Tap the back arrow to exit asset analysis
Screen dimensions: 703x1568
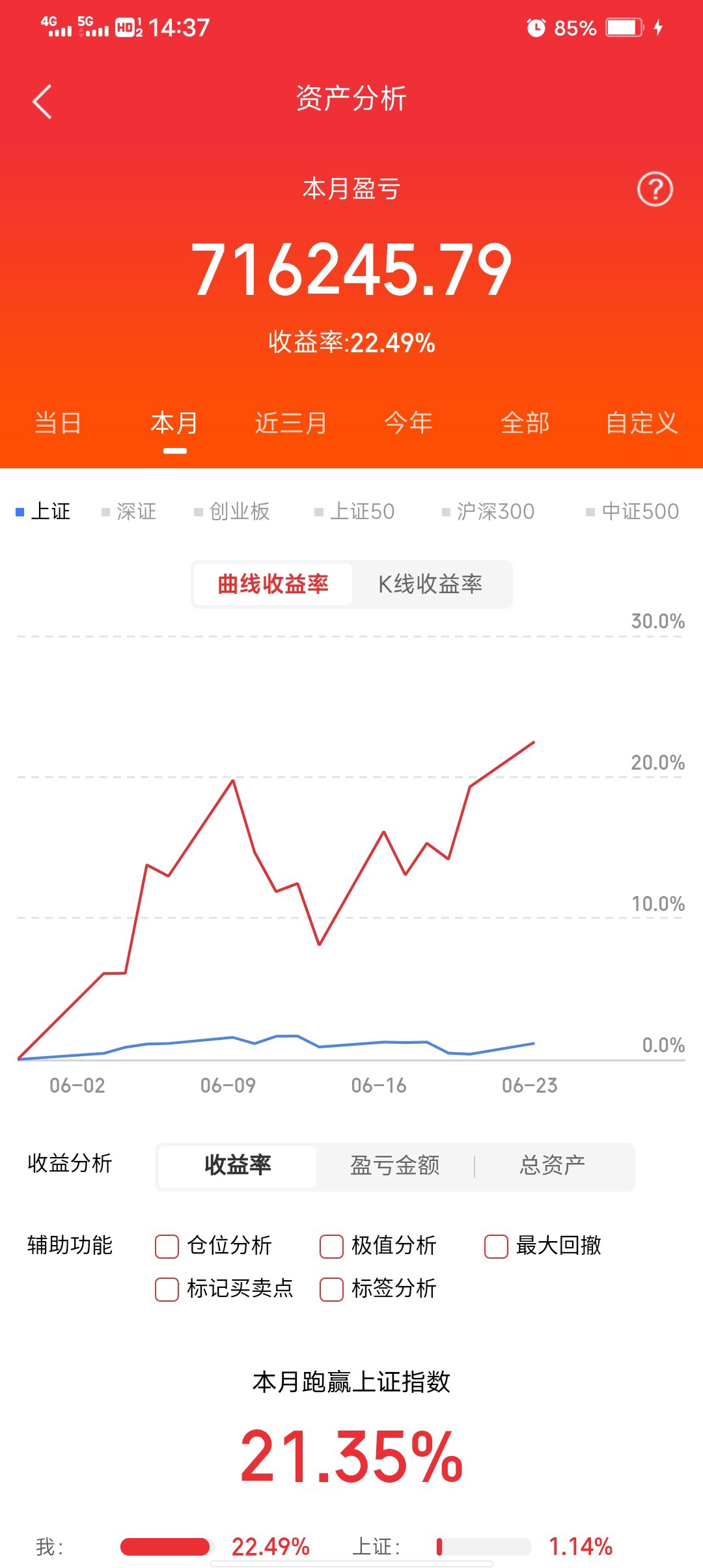[42, 102]
